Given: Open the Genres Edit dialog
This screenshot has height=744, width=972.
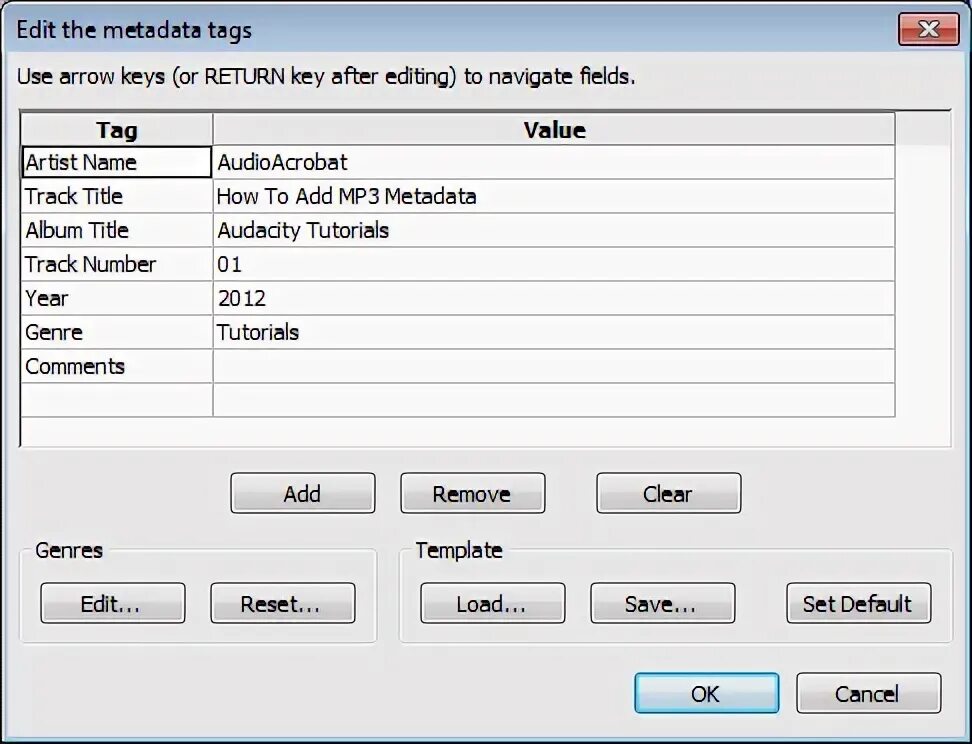Looking at the screenshot, I should click(113, 603).
